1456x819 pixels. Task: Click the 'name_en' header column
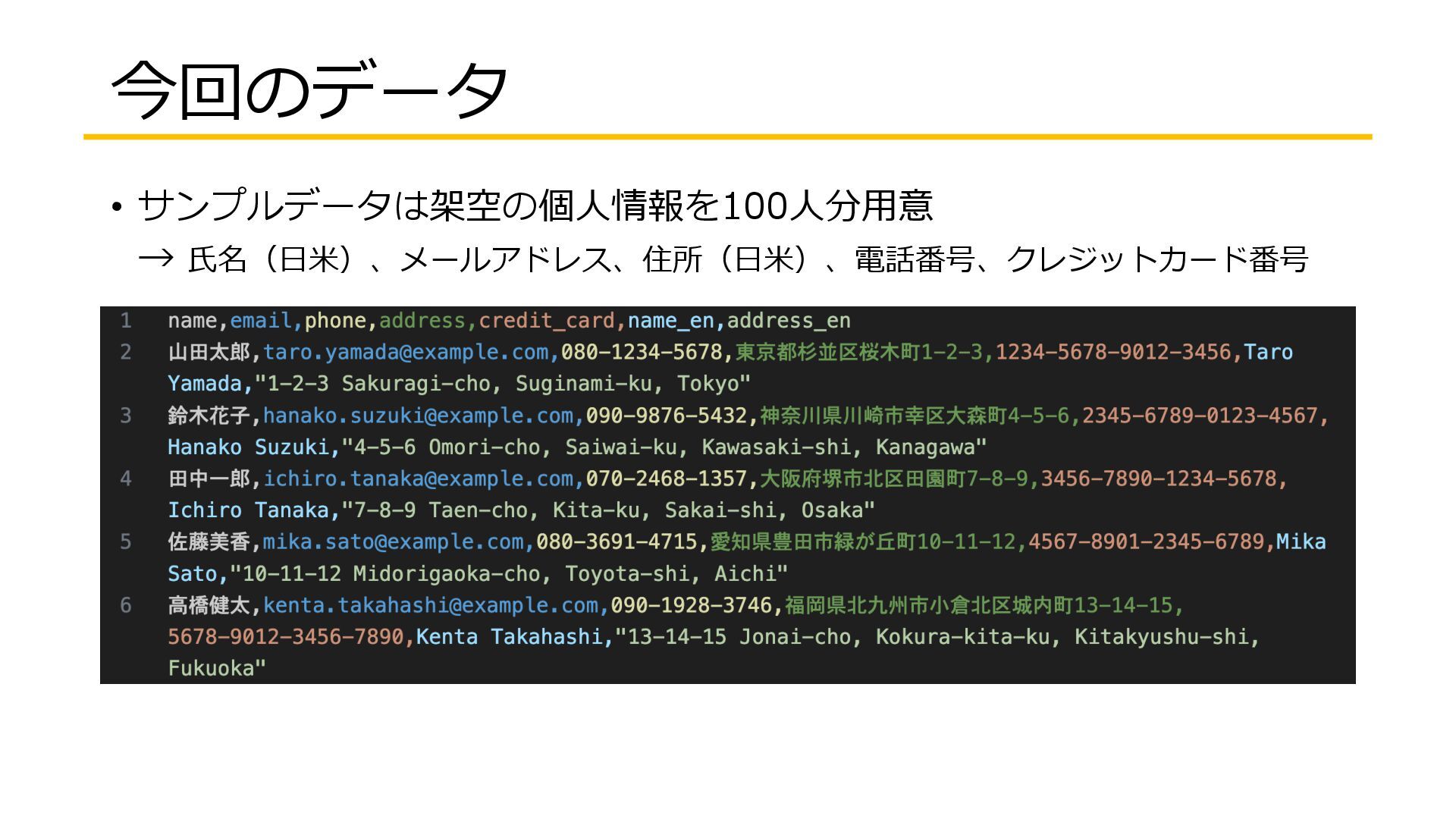[x=670, y=321]
